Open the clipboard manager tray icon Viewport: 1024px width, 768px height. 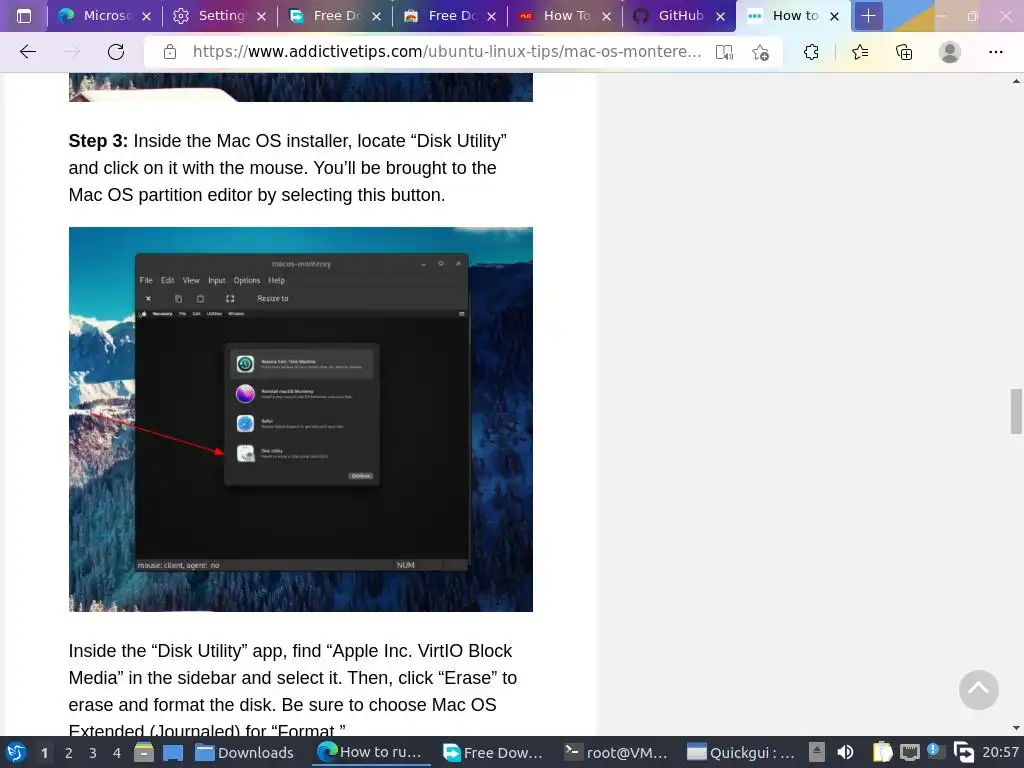[x=882, y=752]
